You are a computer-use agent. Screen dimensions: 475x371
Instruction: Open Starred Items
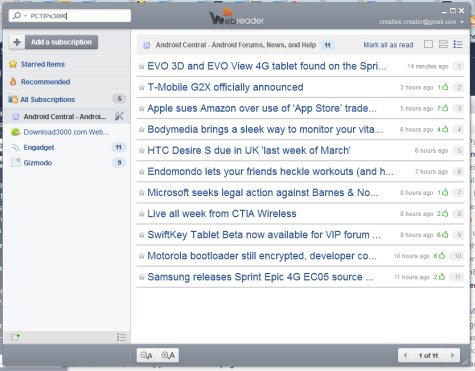pyautogui.click(x=43, y=64)
